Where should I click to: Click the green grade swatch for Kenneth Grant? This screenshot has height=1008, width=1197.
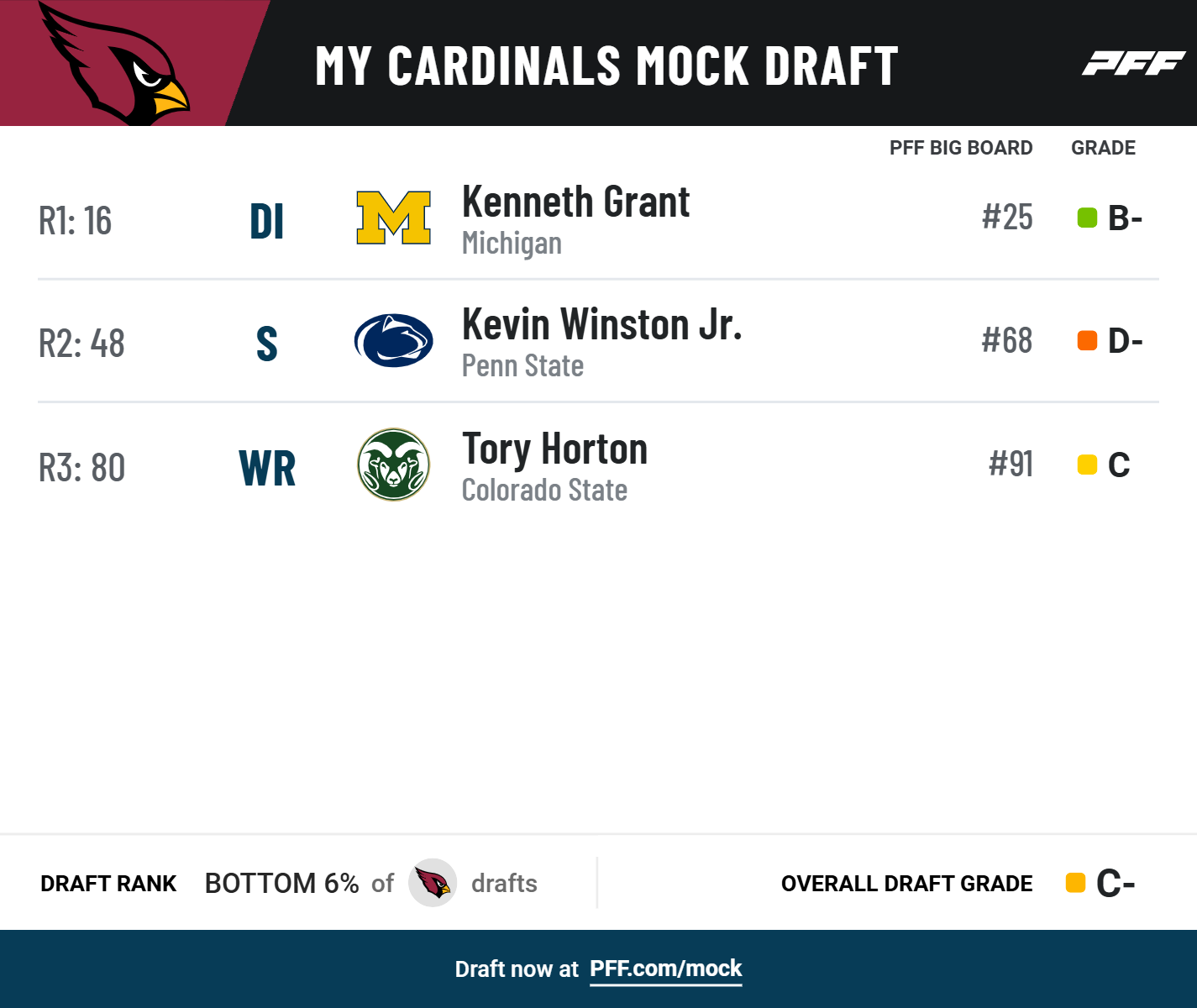coord(1087,218)
